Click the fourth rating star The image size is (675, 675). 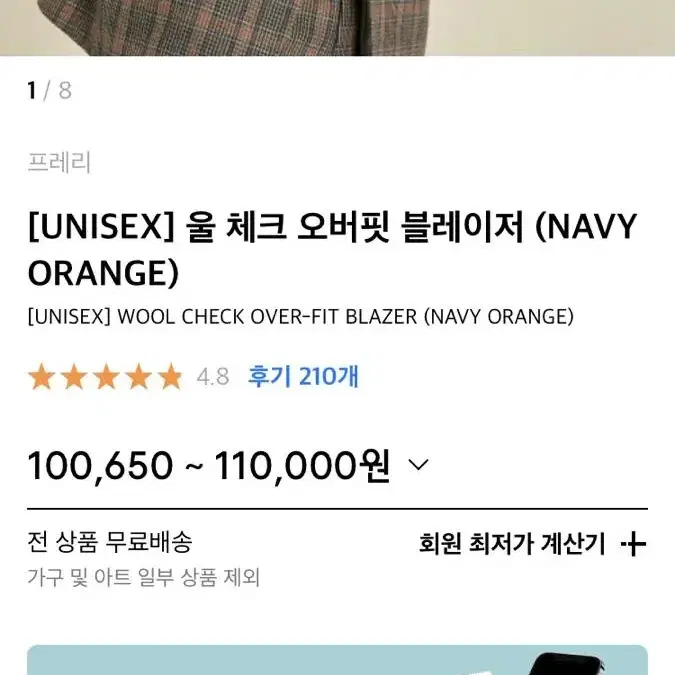(139, 377)
